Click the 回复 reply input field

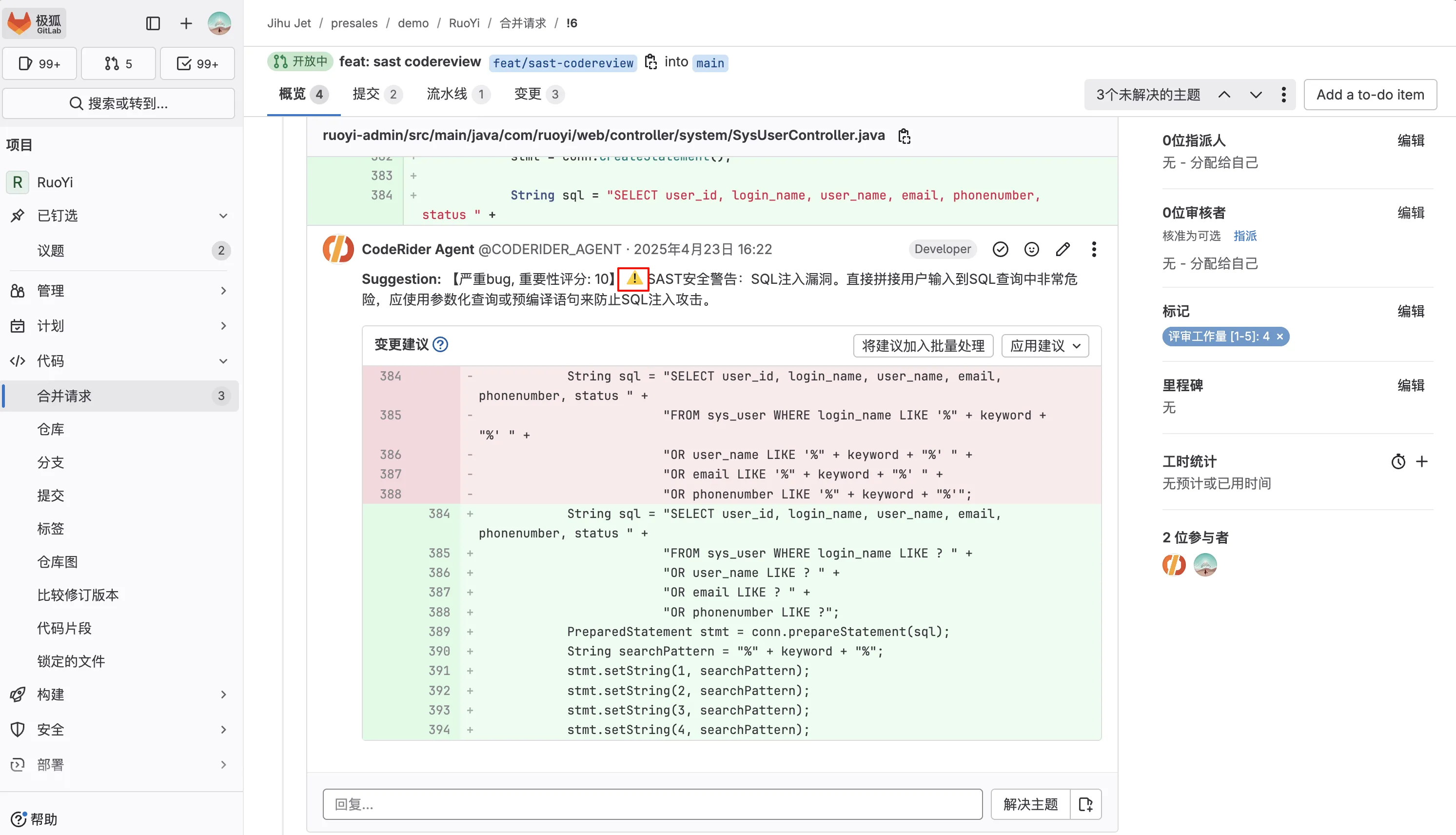(x=652, y=804)
